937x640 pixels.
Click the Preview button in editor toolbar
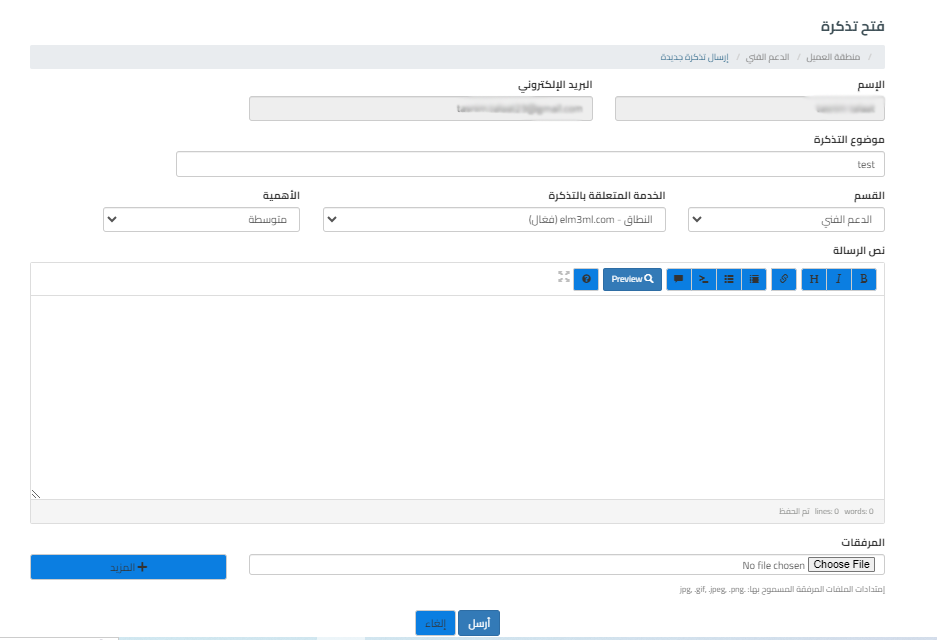tap(632, 280)
